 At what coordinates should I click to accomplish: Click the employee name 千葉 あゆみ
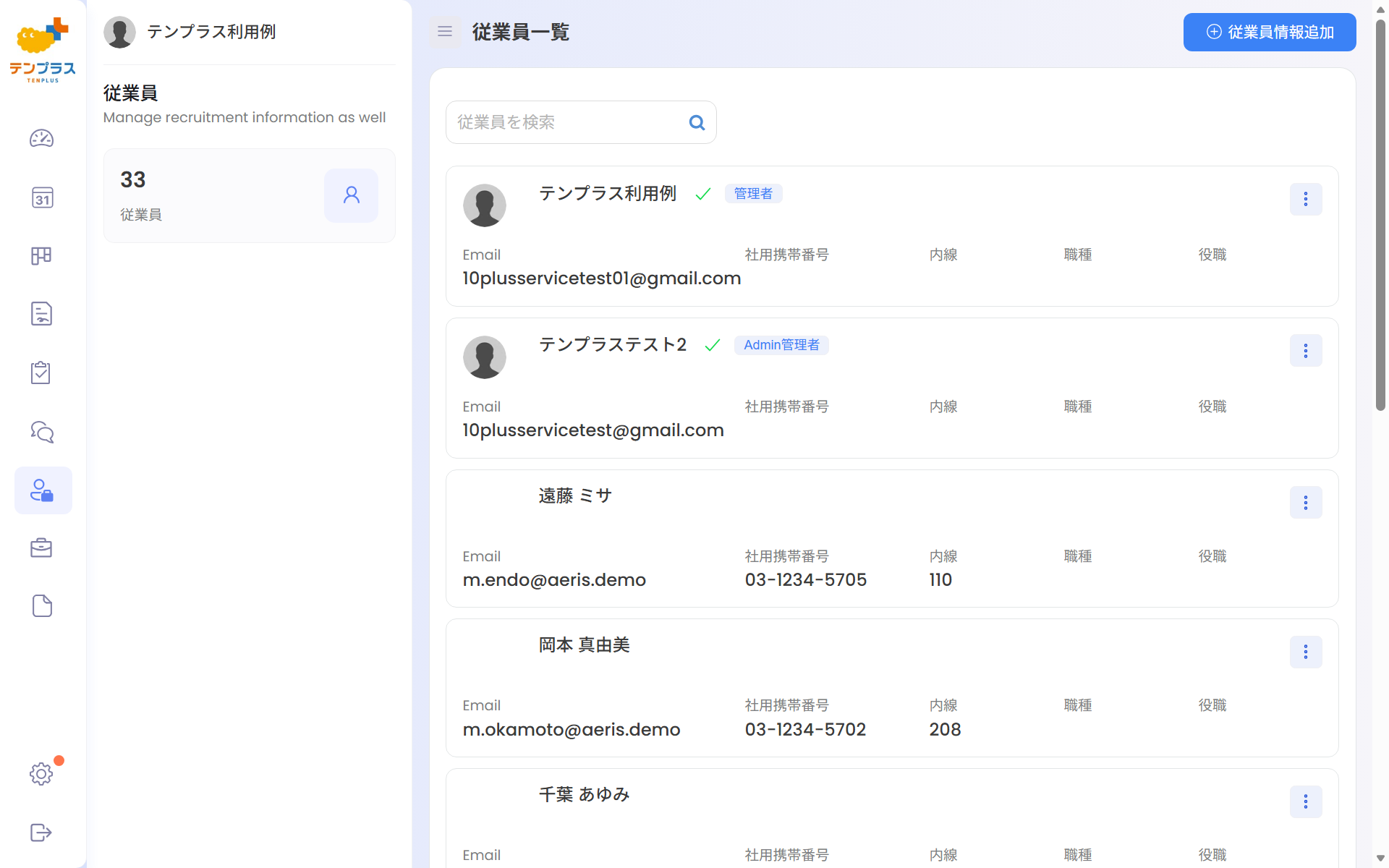coord(584,794)
